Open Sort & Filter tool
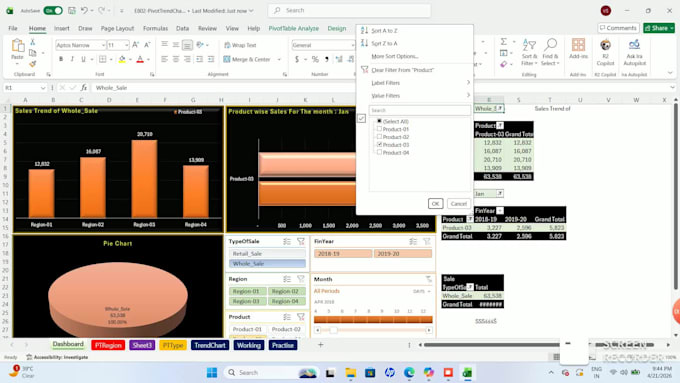 [x=529, y=52]
